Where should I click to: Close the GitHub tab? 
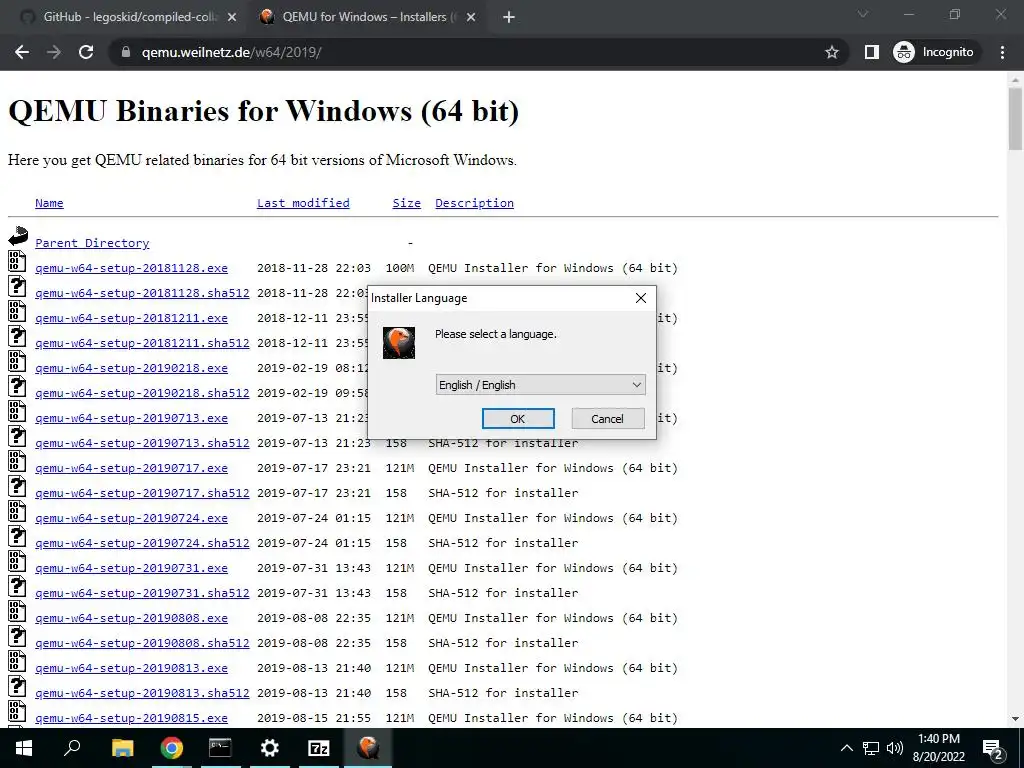pos(232,17)
